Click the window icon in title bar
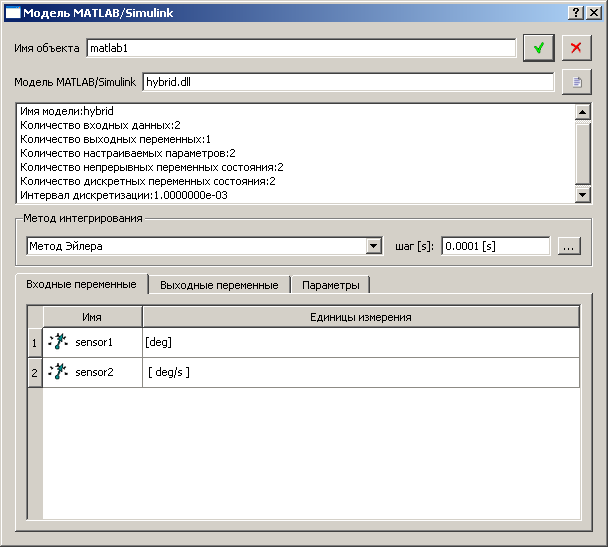The width and height of the screenshot is (608, 547). click(13, 13)
